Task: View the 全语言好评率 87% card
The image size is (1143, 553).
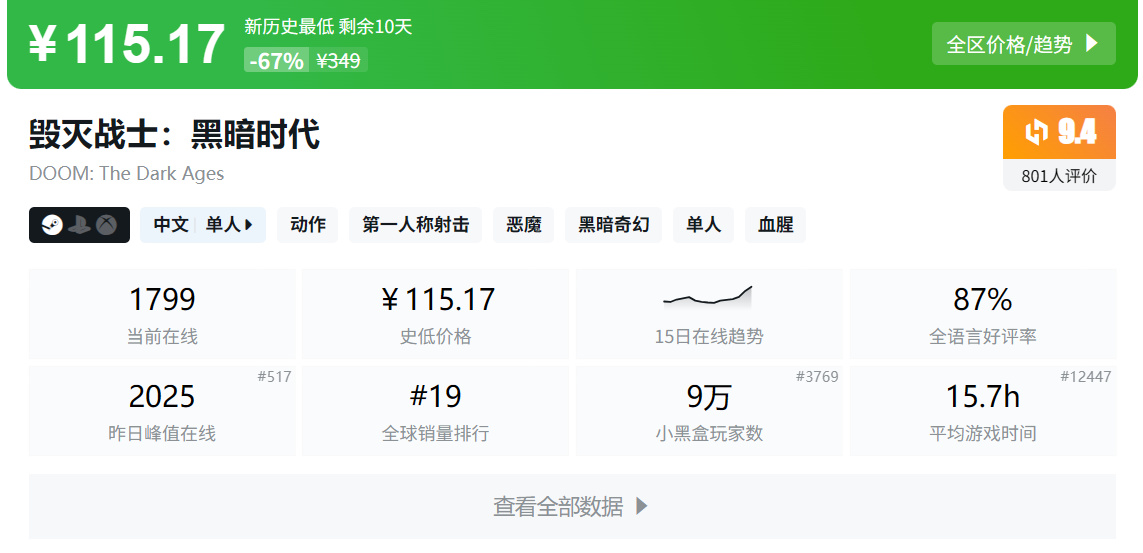Action: click(x=982, y=313)
